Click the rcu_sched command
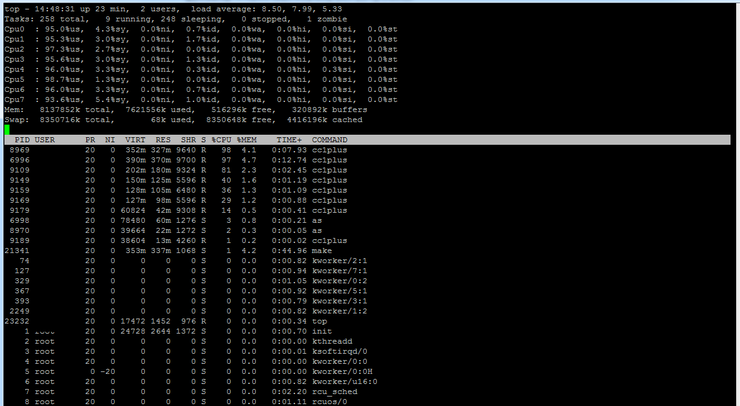 point(335,392)
